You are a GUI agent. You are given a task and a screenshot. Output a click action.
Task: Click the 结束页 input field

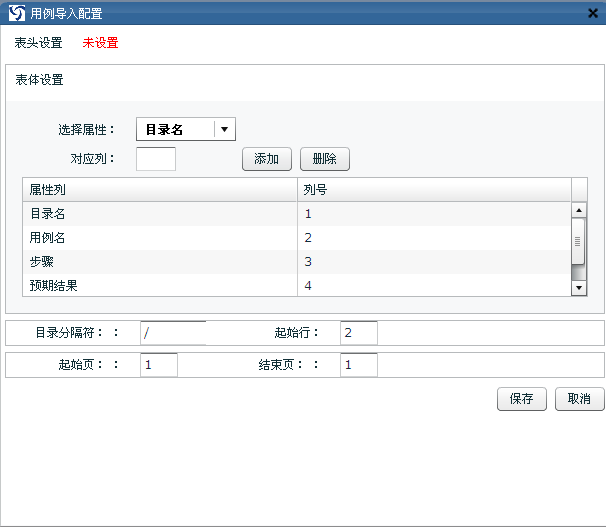[x=359, y=365]
